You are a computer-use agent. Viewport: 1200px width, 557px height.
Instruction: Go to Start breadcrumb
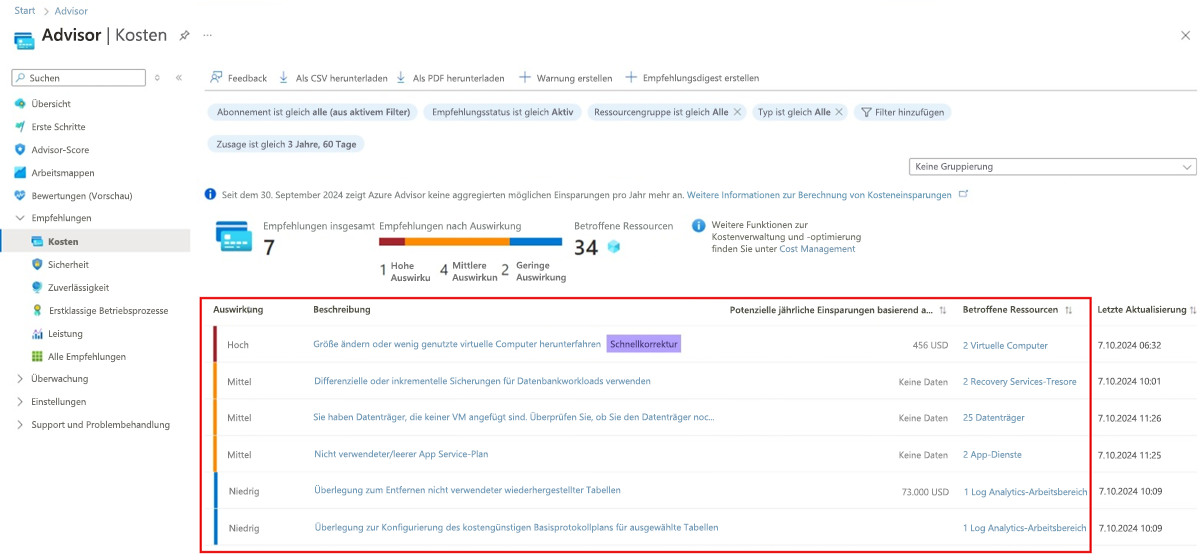click(25, 11)
